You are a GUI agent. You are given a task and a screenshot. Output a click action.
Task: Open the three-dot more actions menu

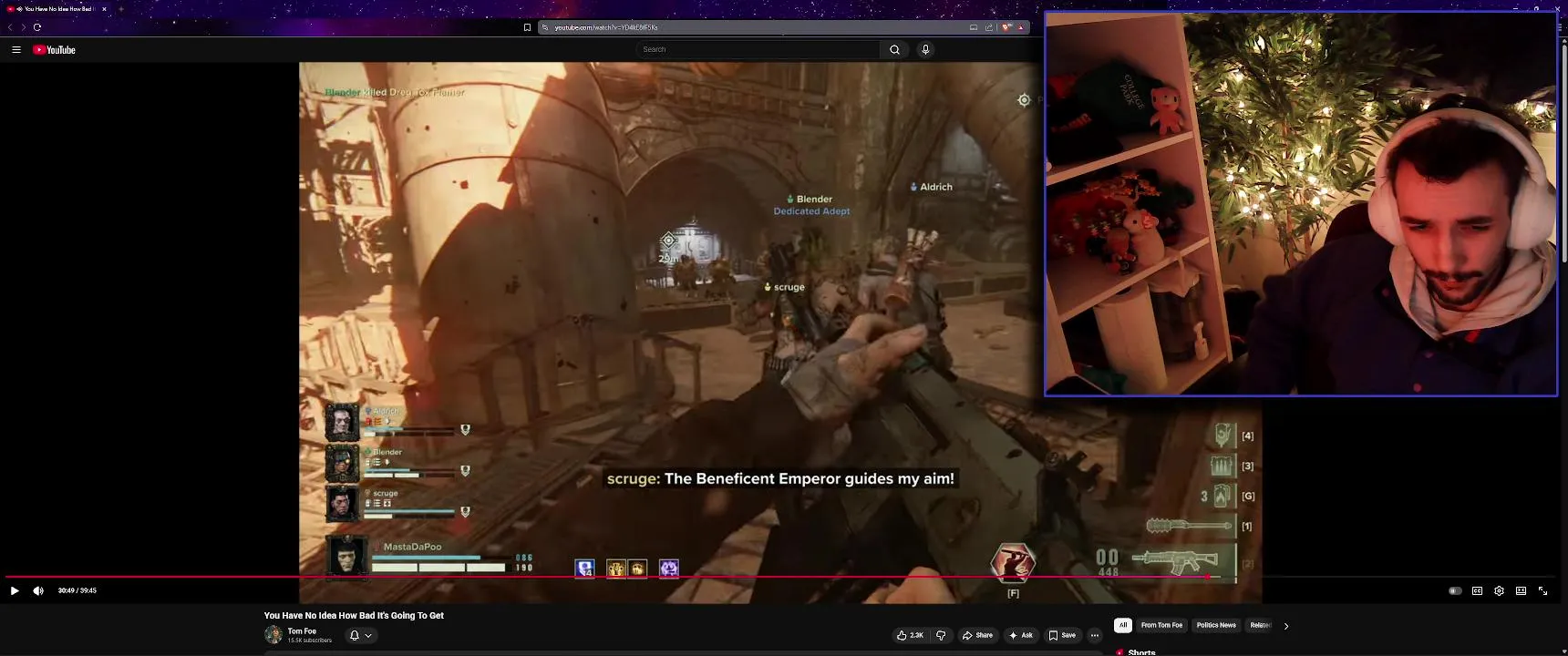(x=1095, y=635)
